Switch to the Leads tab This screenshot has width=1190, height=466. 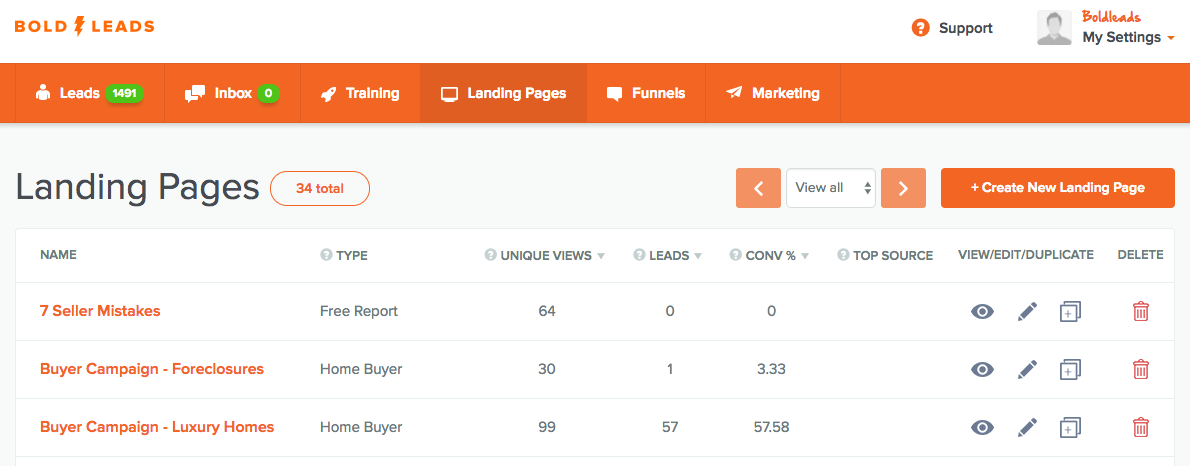[x=90, y=93]
